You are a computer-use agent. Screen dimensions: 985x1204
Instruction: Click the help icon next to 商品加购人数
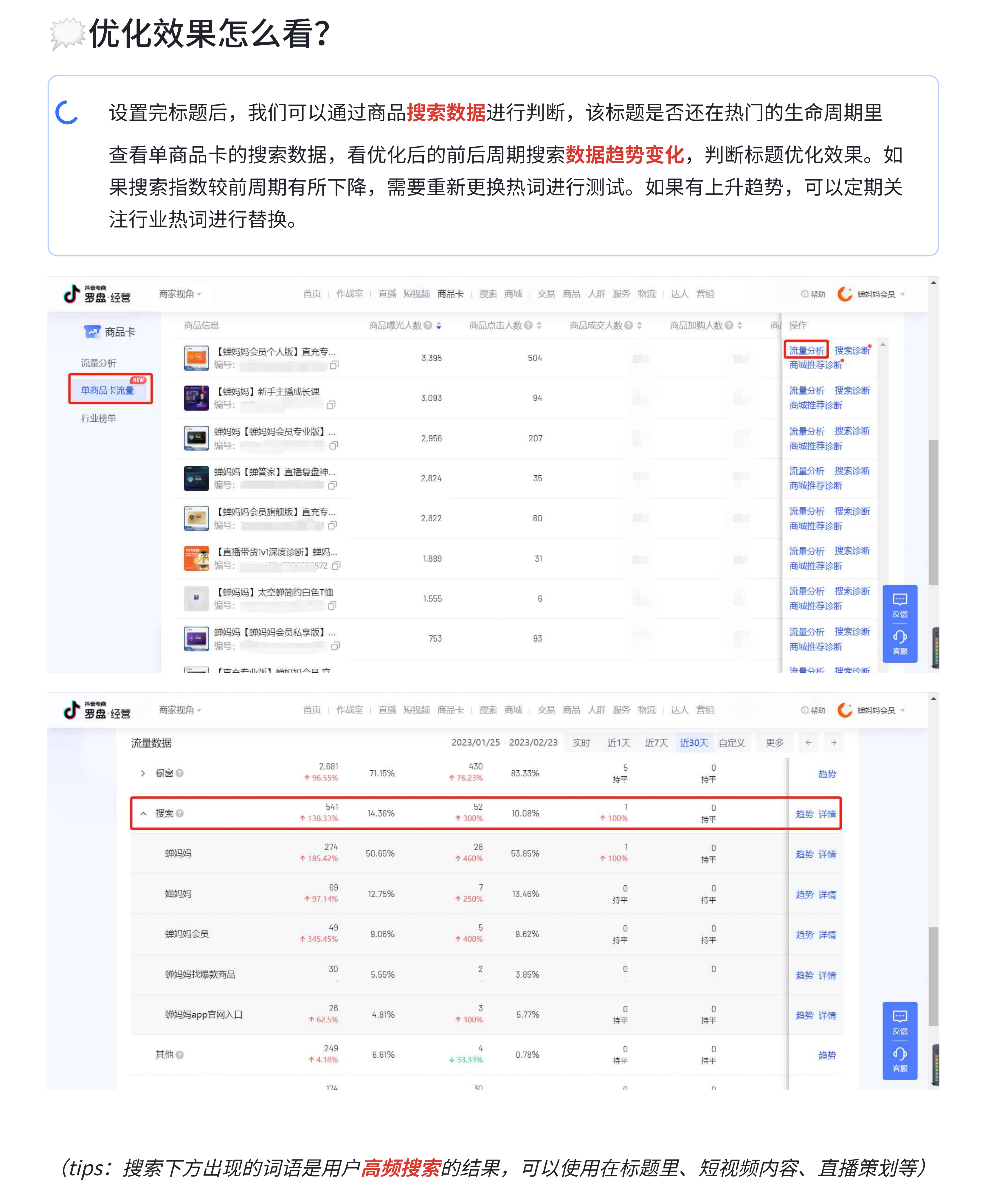coord(729,326)
